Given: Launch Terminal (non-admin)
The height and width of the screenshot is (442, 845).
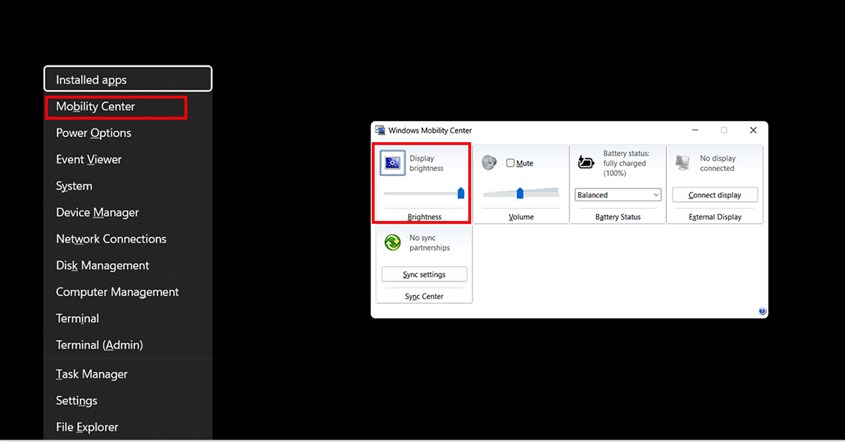Looking at the screenshot, I should [x=128, y=318].
